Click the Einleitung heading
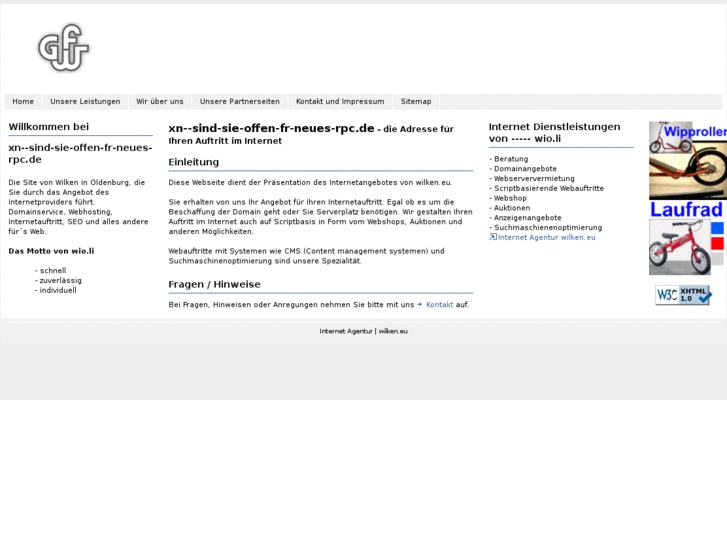This screenshot has height=545, width=727. click(194, 162)
